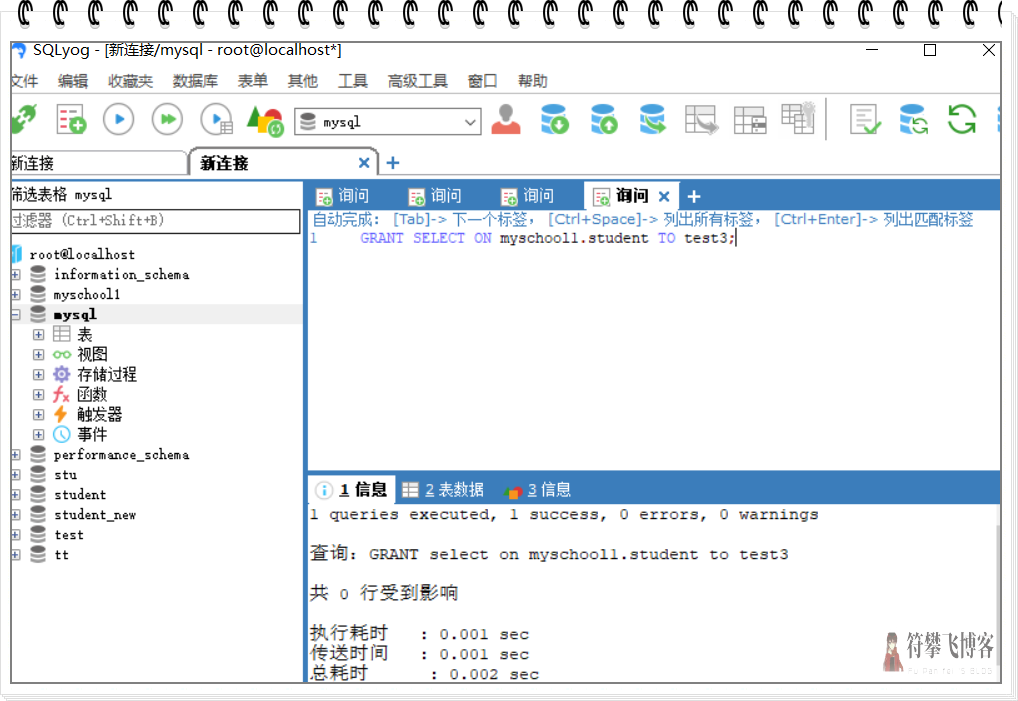
Task: Click the 存储过程 gear icon
Action: click(62, 375)
